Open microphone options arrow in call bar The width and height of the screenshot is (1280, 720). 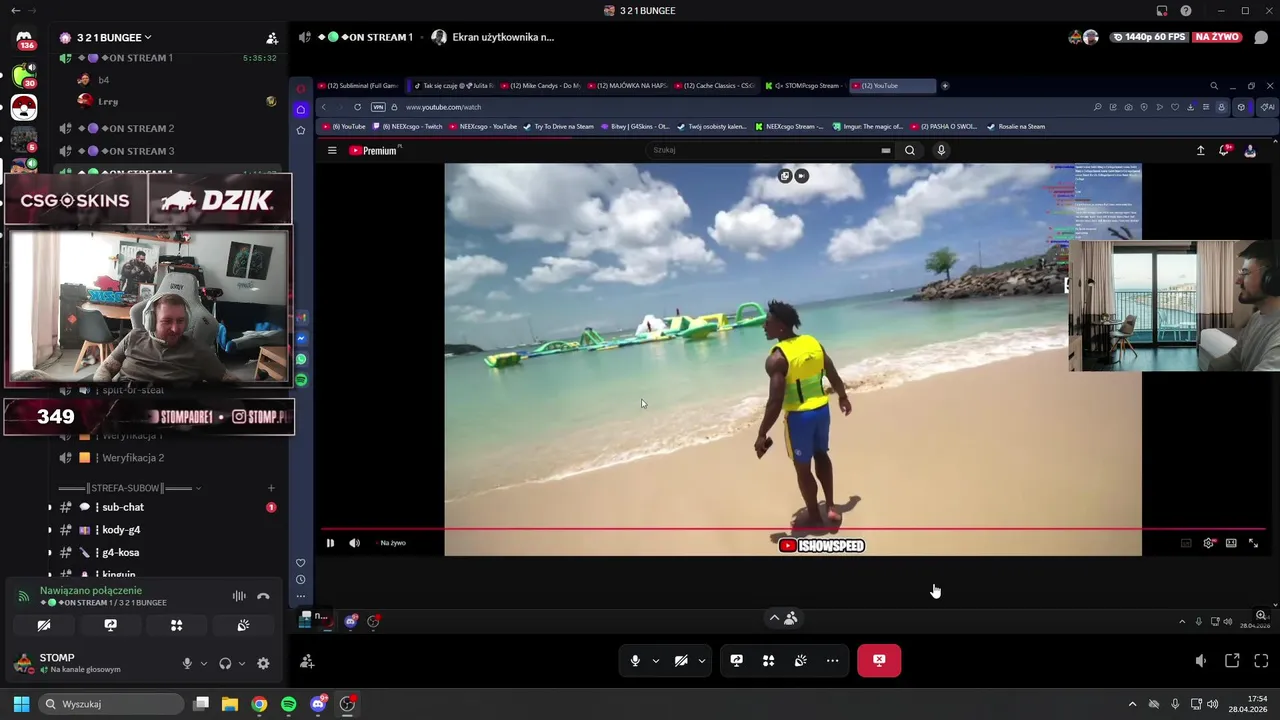click(656, 661)
